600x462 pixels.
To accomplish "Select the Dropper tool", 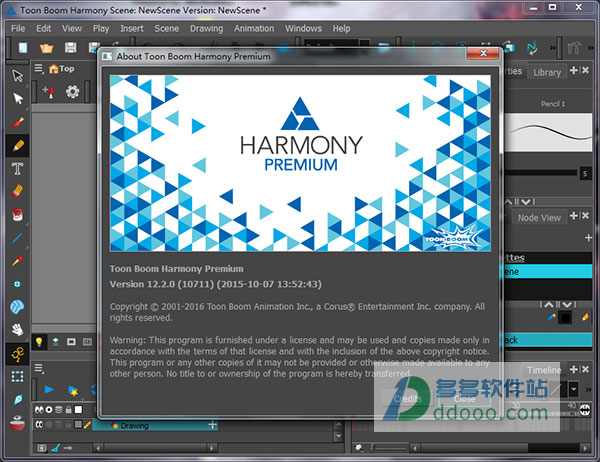I will click(17, 261).
